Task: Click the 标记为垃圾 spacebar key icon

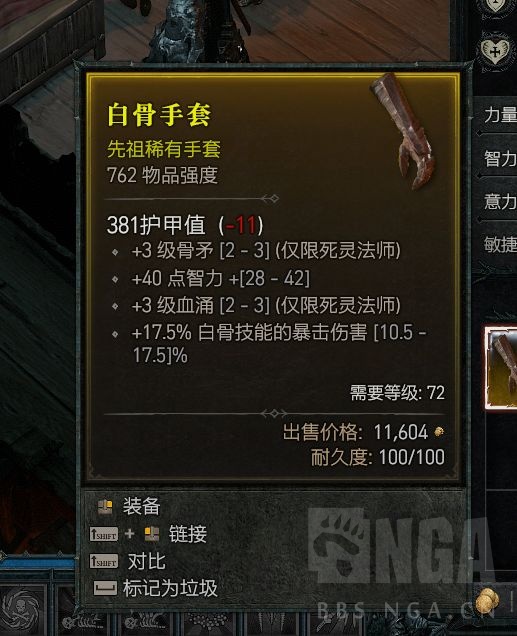Action: (105, 587)
